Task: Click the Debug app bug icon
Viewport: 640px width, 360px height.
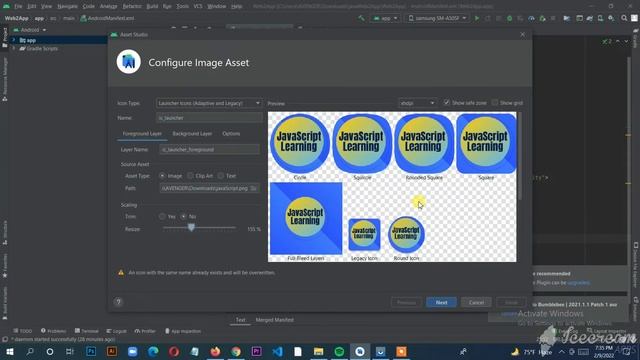Action: 509,18
